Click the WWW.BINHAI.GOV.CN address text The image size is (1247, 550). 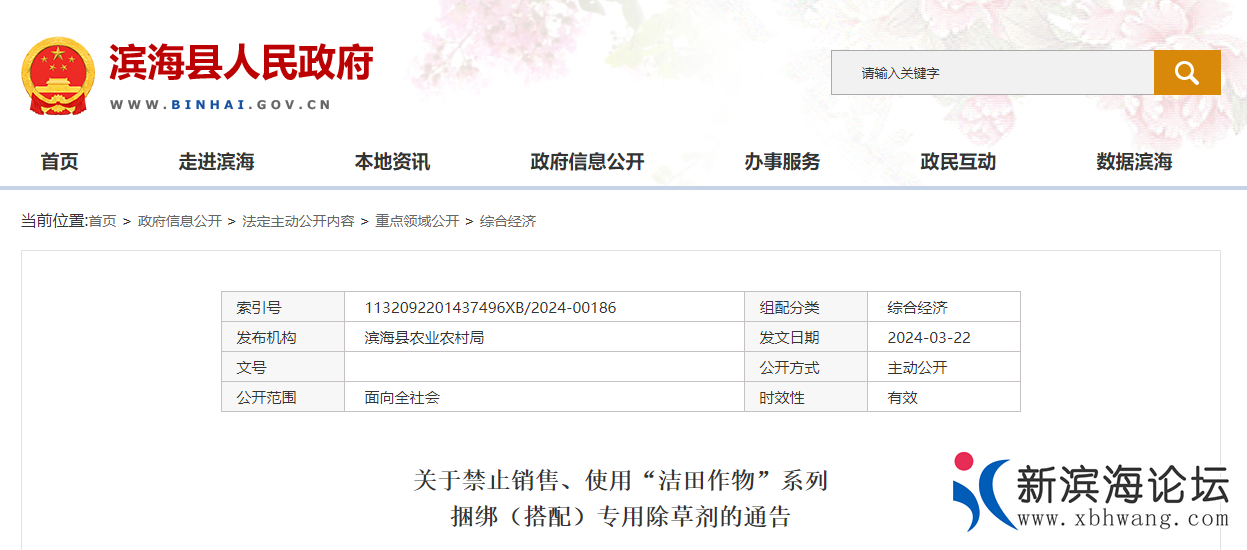[220, 104]
